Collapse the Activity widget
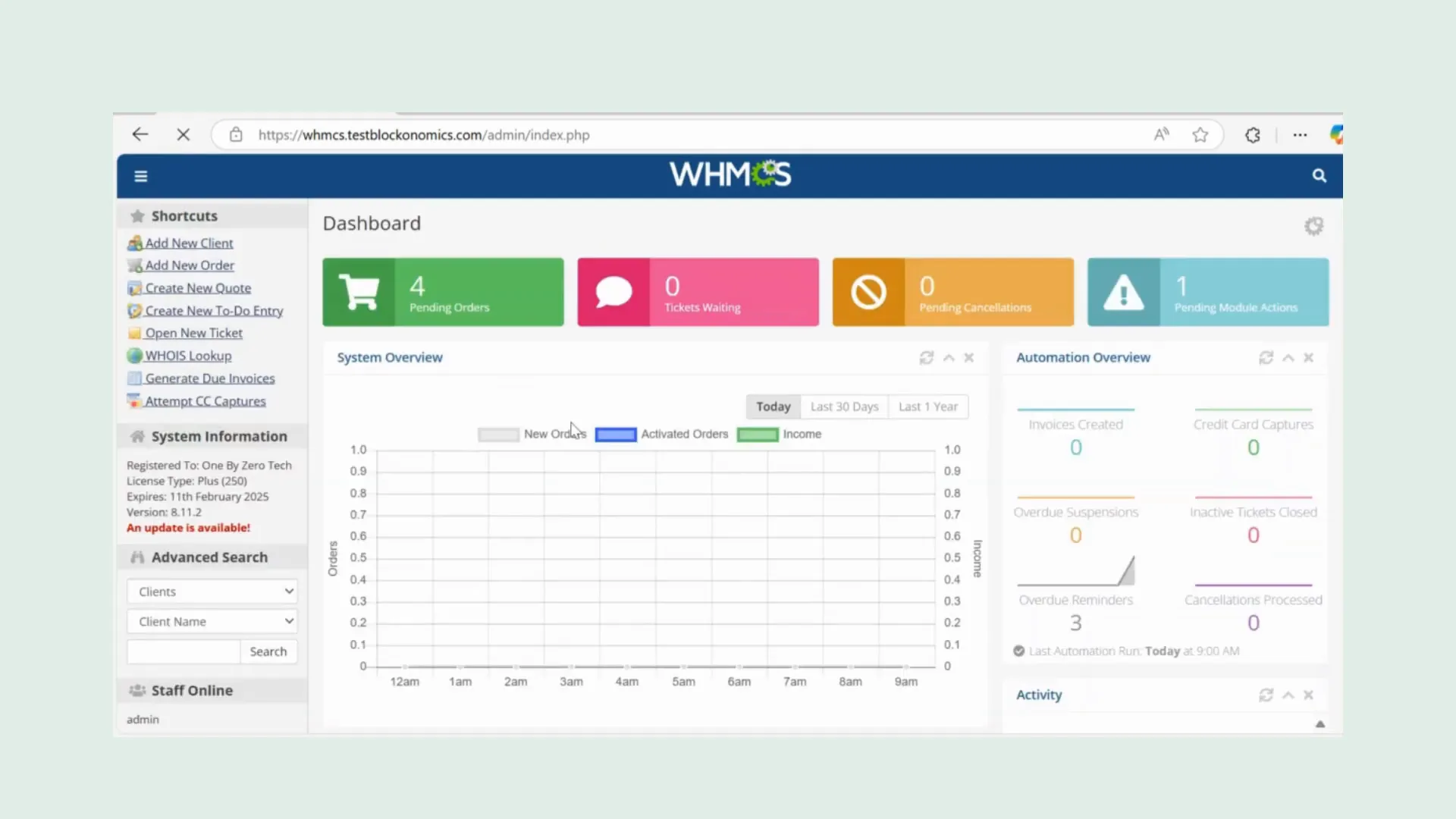Screen dimensions: 1456x819 click(x=1288, y=695)
